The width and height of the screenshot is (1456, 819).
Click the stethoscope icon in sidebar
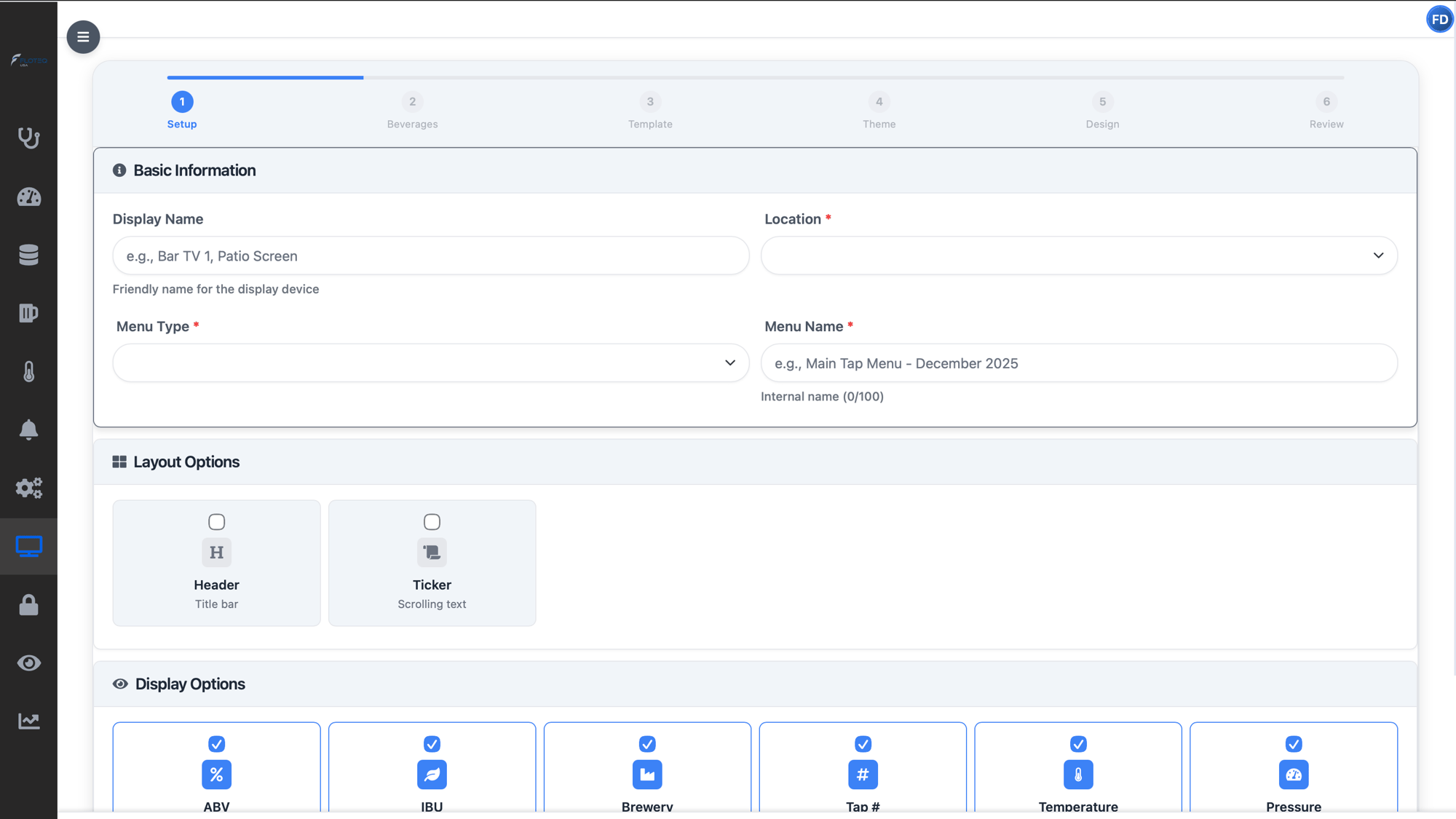pyautogui.click(x=28, y=138)
